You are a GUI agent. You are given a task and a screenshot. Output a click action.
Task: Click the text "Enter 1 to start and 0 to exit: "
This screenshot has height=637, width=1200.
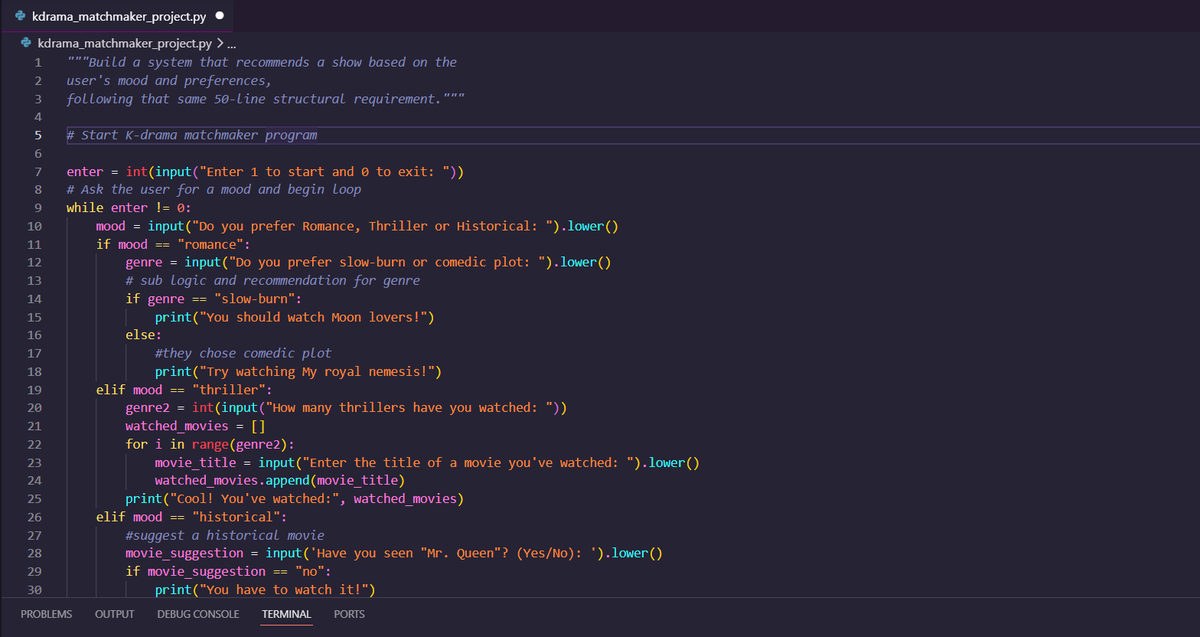[x=324, y=172]
